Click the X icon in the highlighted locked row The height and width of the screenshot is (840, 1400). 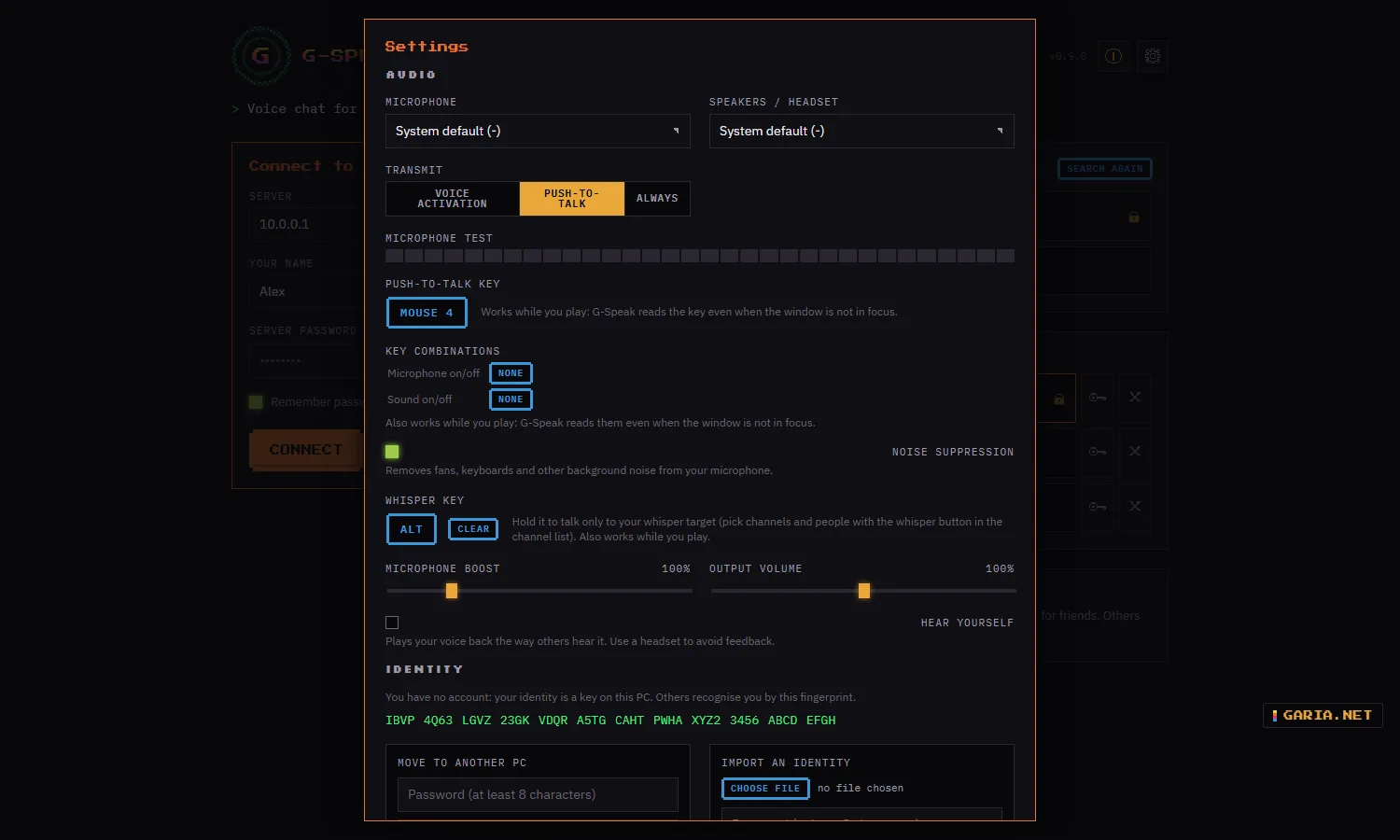point(1135,398)
